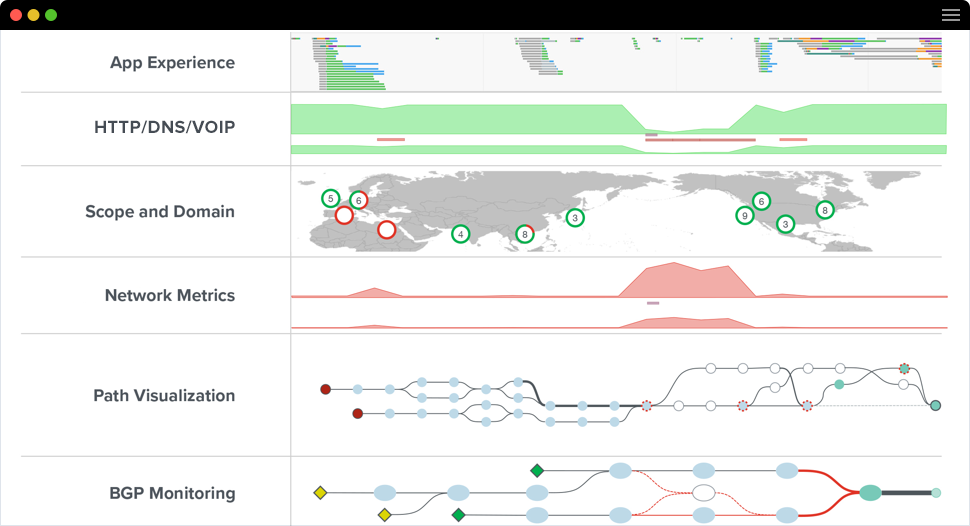Screen dimensions: 970x526
Task: Click the teal destination node ending Path Visualization
Action: click(935, 406)
